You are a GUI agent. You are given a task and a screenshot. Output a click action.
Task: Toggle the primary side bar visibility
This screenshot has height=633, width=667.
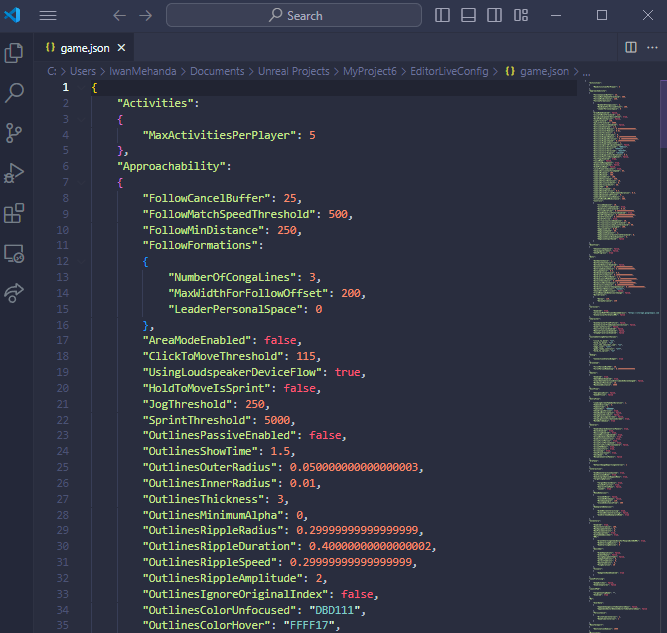point(443,16)
